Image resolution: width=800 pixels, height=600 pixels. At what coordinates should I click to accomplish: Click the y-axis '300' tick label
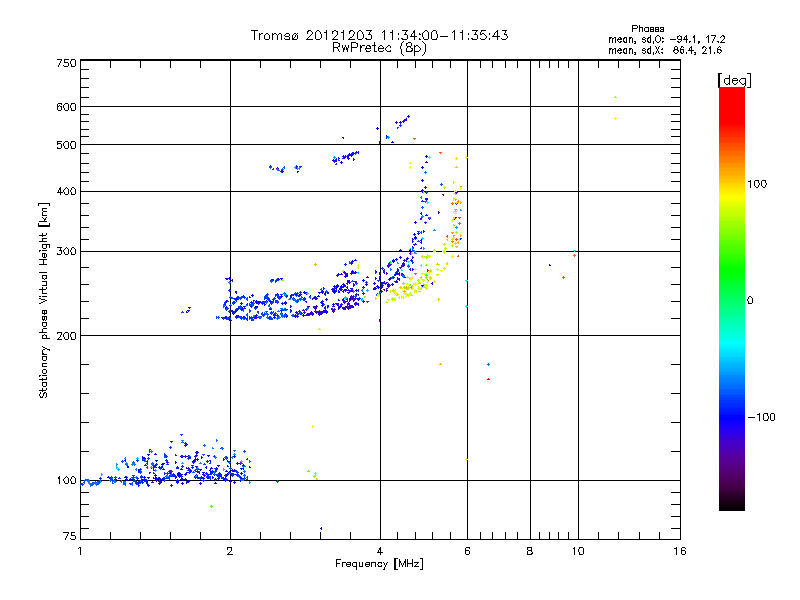click(x=67, y=252)
